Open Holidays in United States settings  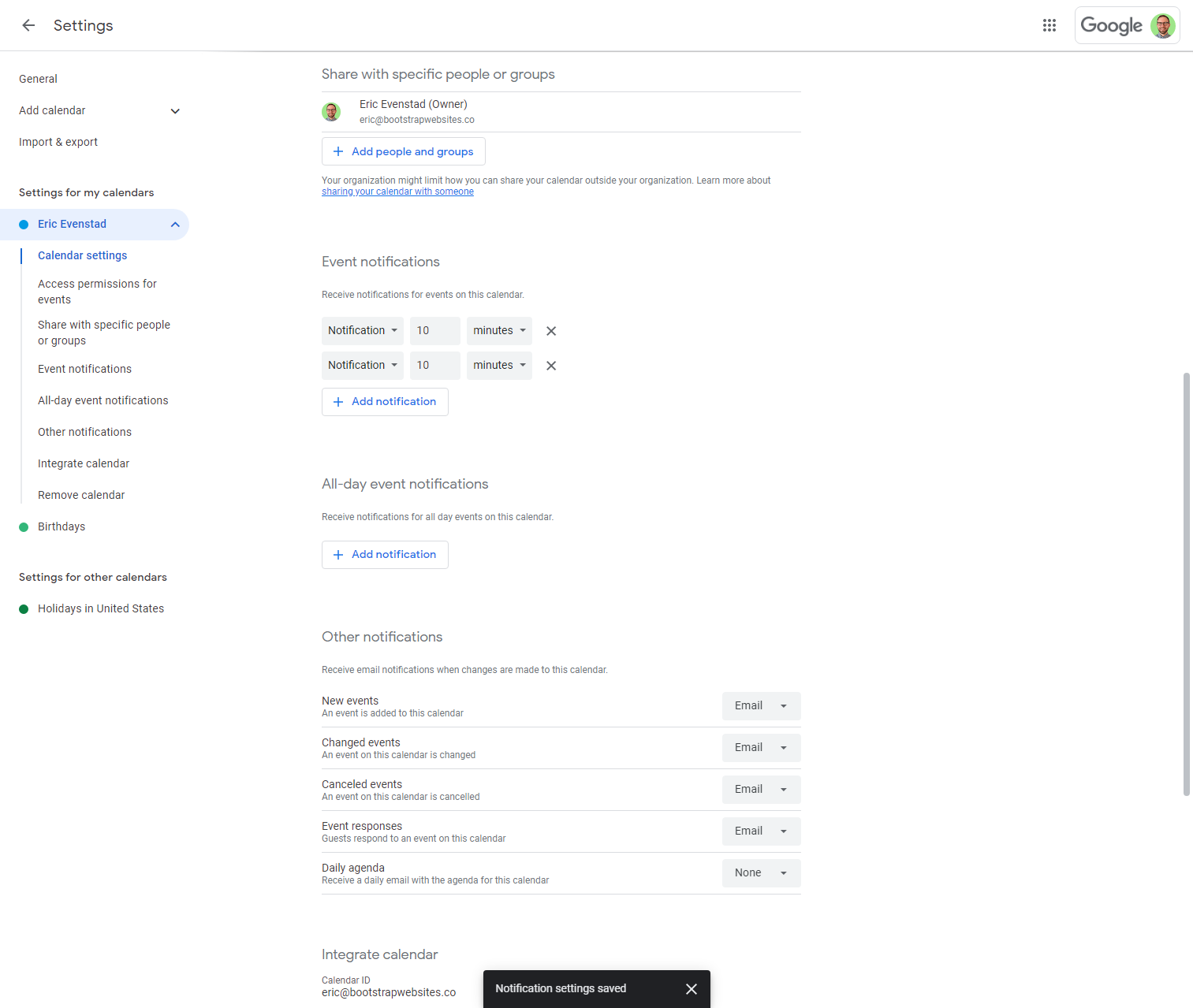click(101, 608)
